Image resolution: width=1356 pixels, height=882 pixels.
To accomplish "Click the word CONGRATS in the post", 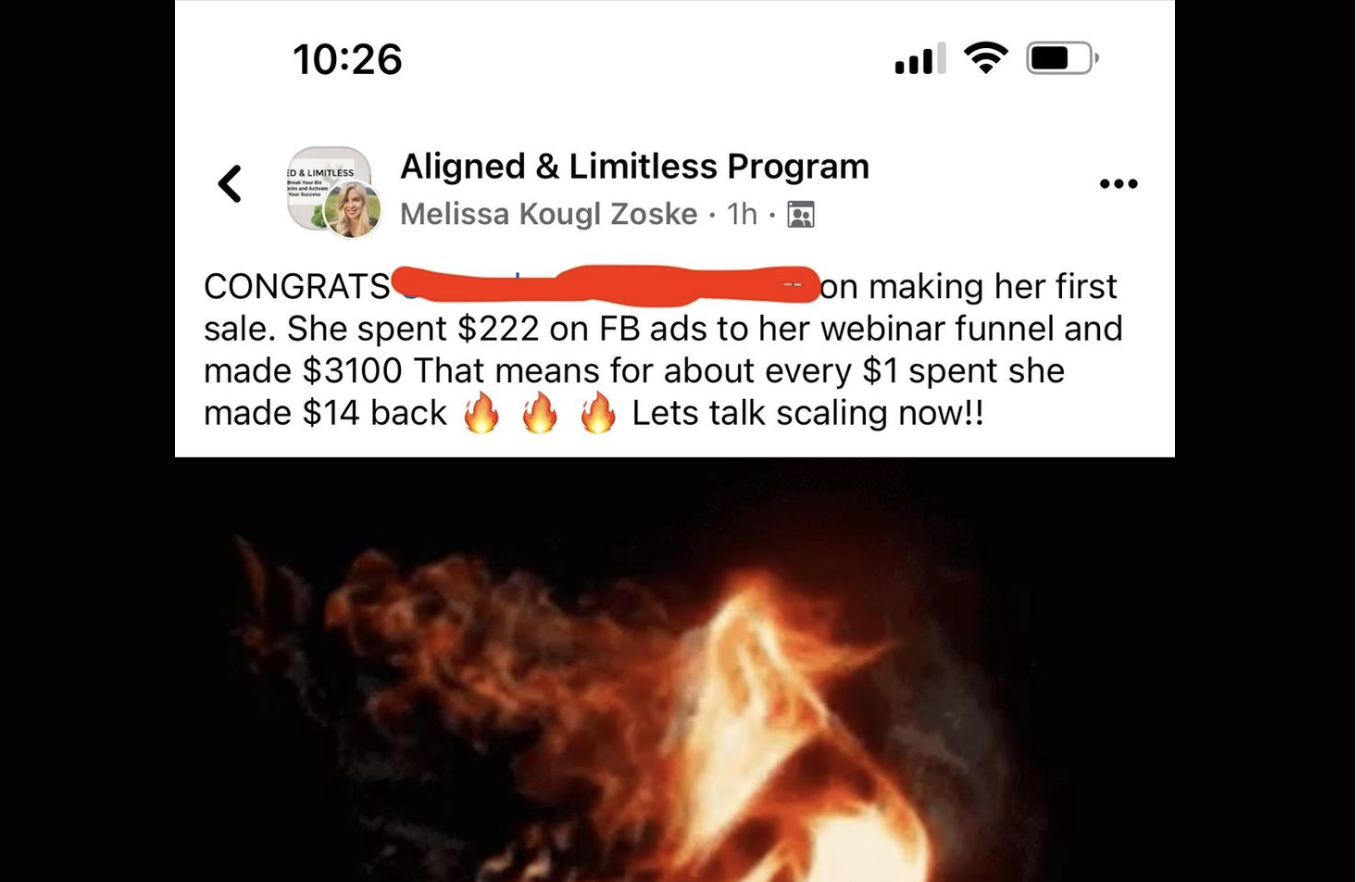I will point(296,287).
